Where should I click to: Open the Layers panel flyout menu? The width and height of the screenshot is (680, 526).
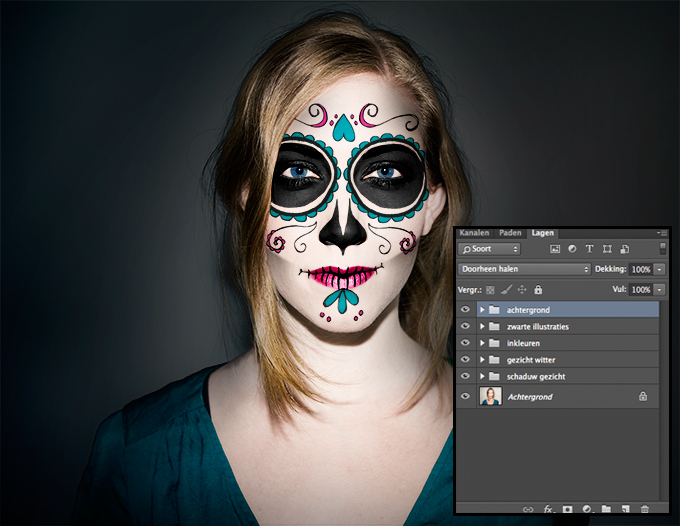661,233
